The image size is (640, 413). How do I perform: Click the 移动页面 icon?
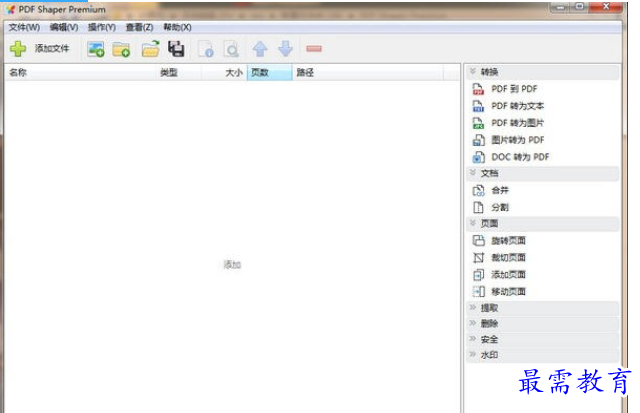click(x=478, y=291)
